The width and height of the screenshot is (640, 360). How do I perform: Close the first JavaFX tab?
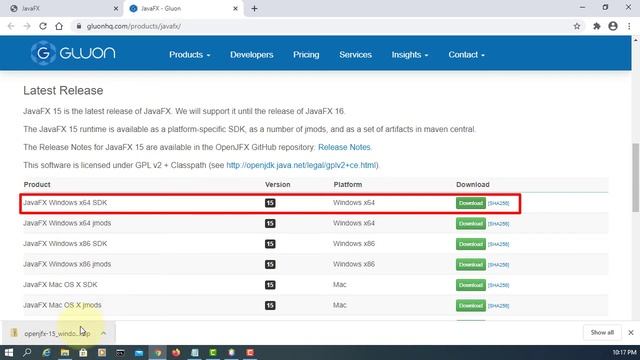coord(116,9)
